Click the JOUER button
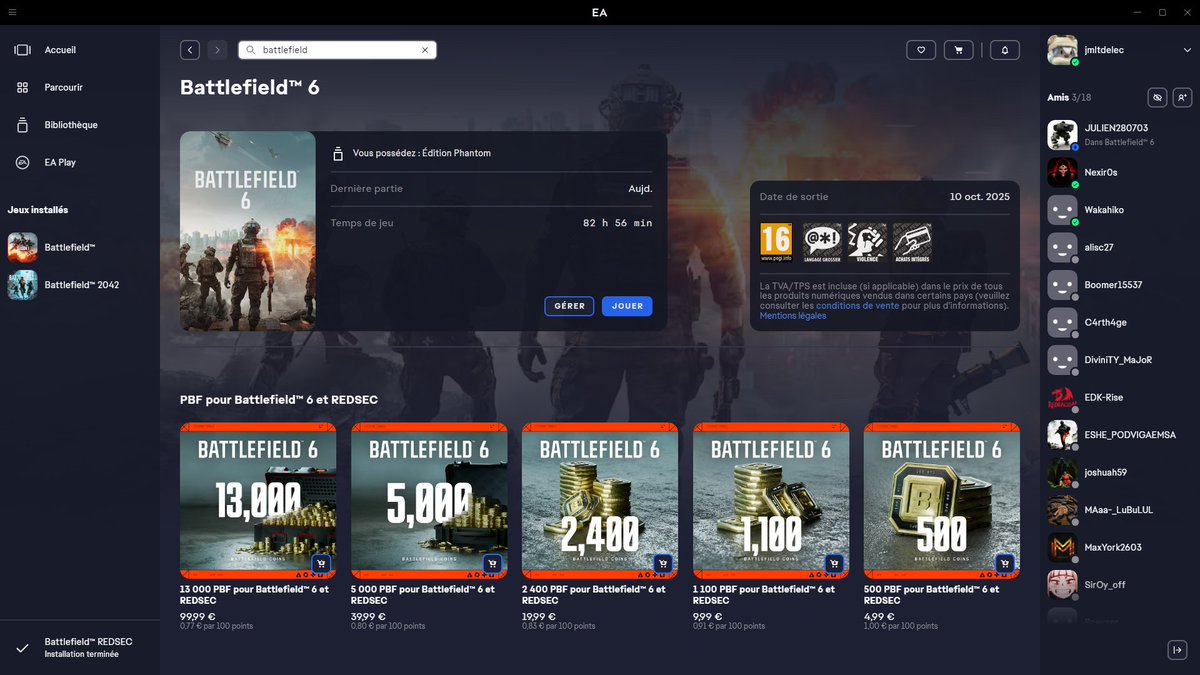1200x675 pixels. pos(627,306)
